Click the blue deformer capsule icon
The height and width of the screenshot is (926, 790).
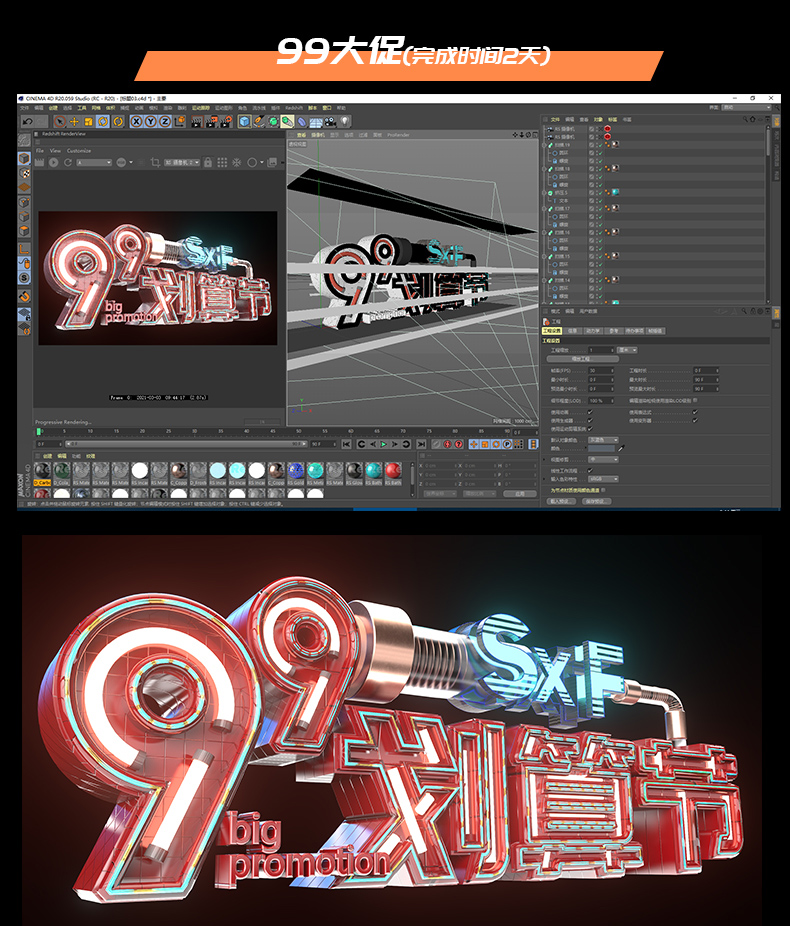click(x=302, y=122)
